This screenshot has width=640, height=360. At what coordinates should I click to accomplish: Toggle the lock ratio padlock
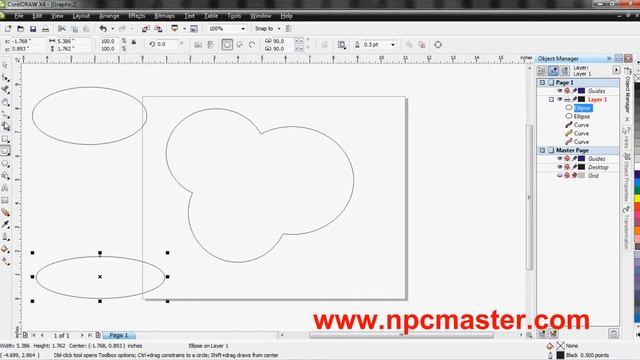pos(134,42)
